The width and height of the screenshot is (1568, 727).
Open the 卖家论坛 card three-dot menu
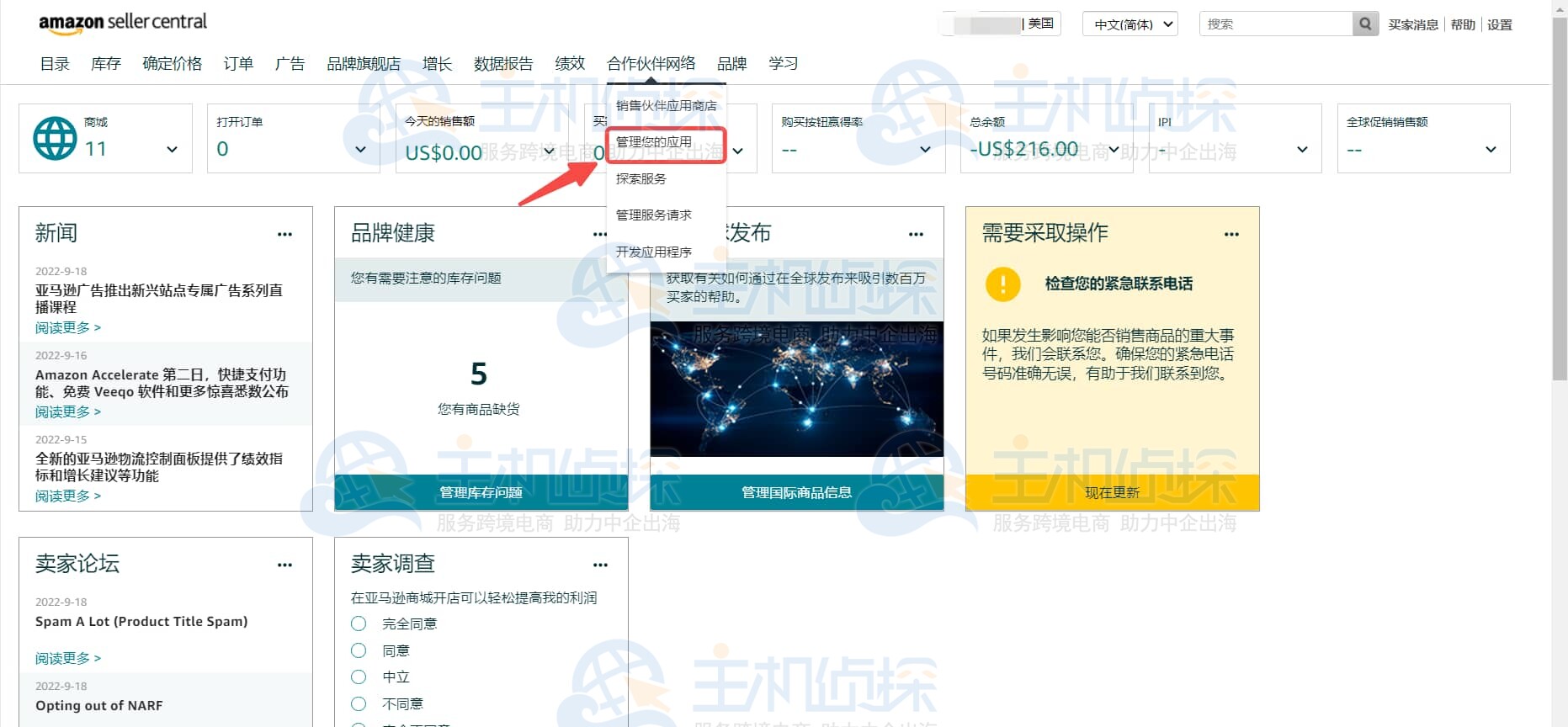(x=284, y=565)
